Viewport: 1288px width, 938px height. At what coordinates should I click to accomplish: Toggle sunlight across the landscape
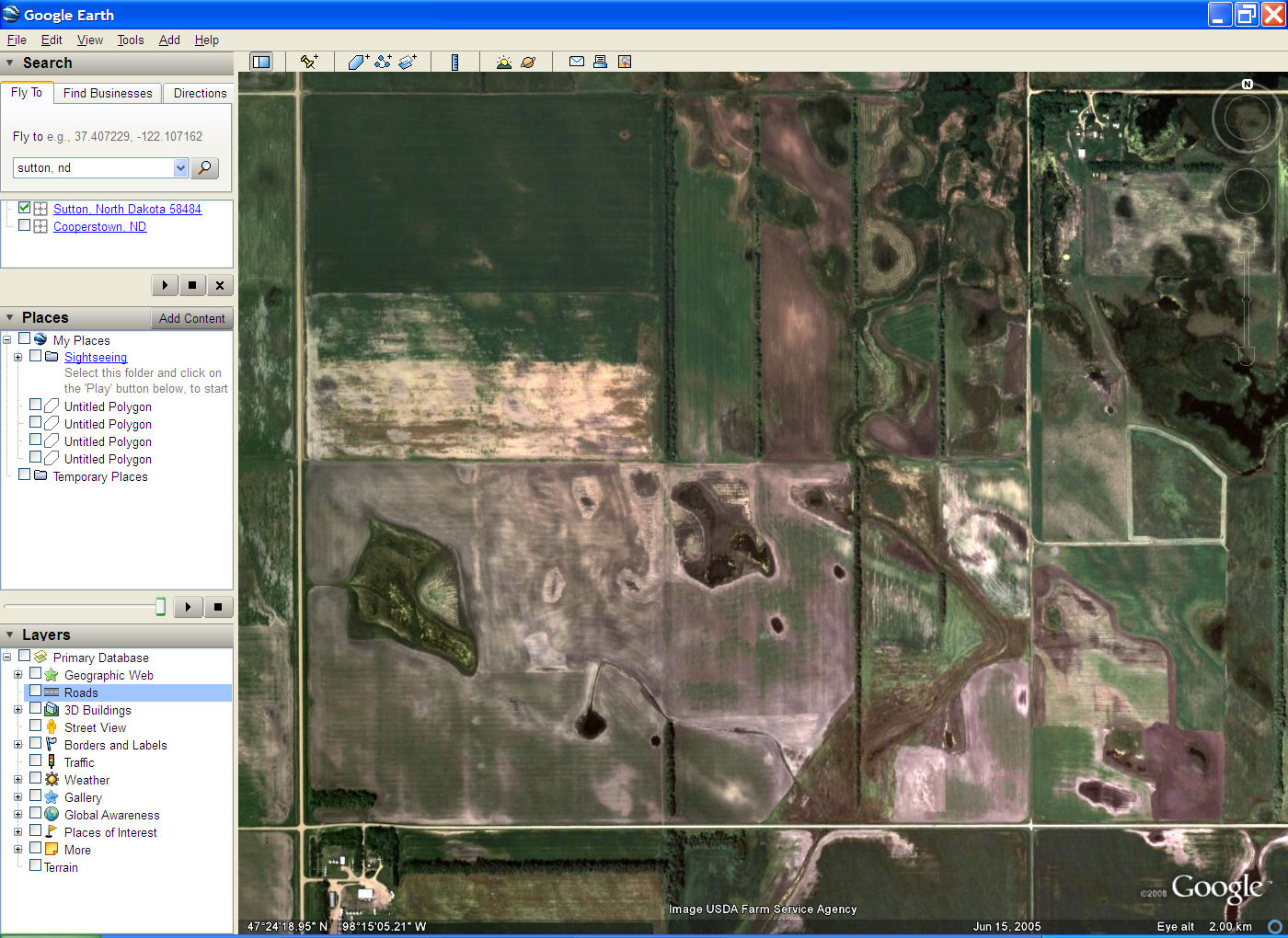pyautogui.click(x=503, y=62)
